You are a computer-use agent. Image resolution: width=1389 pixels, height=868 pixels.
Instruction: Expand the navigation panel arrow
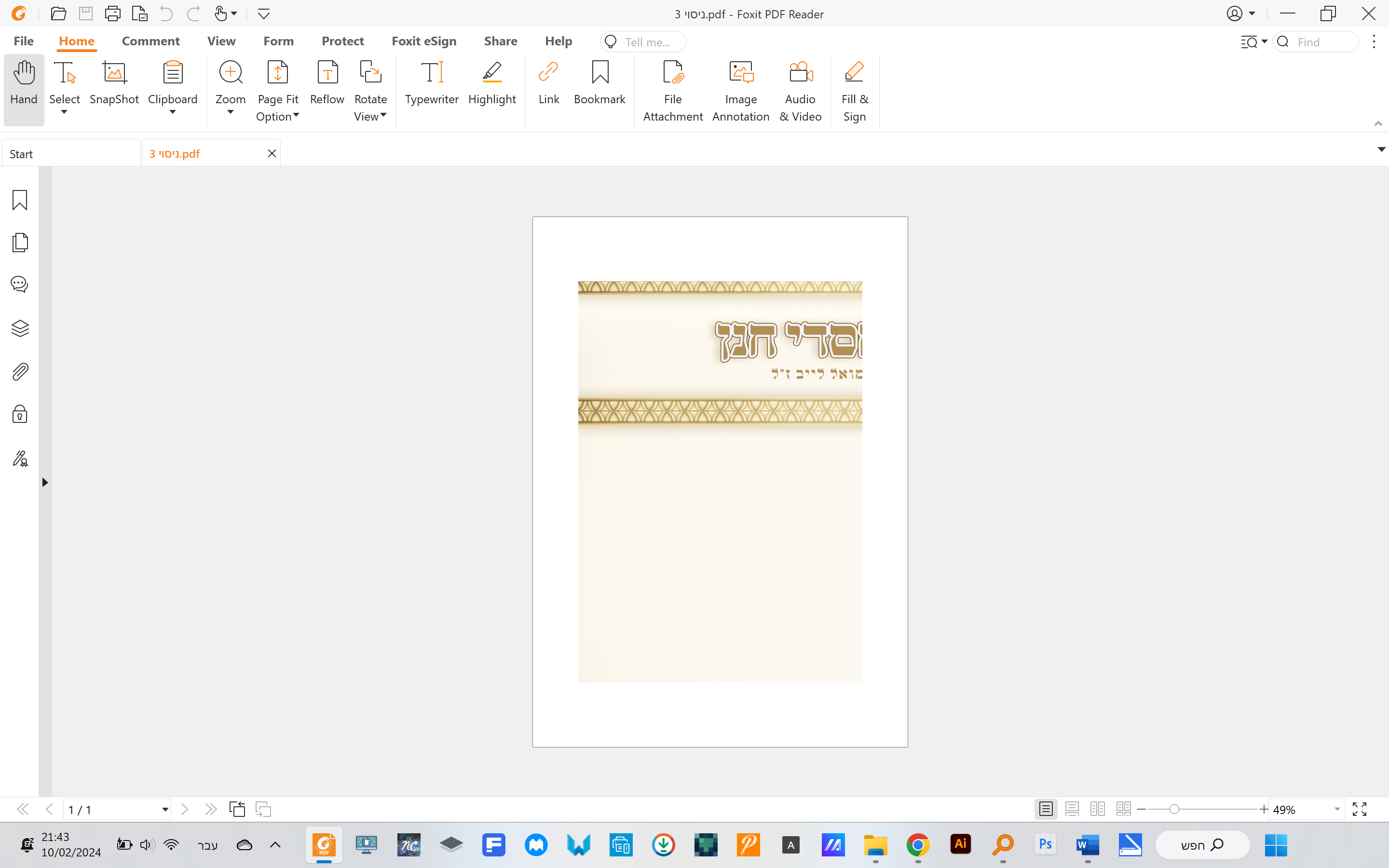[45, 482]
